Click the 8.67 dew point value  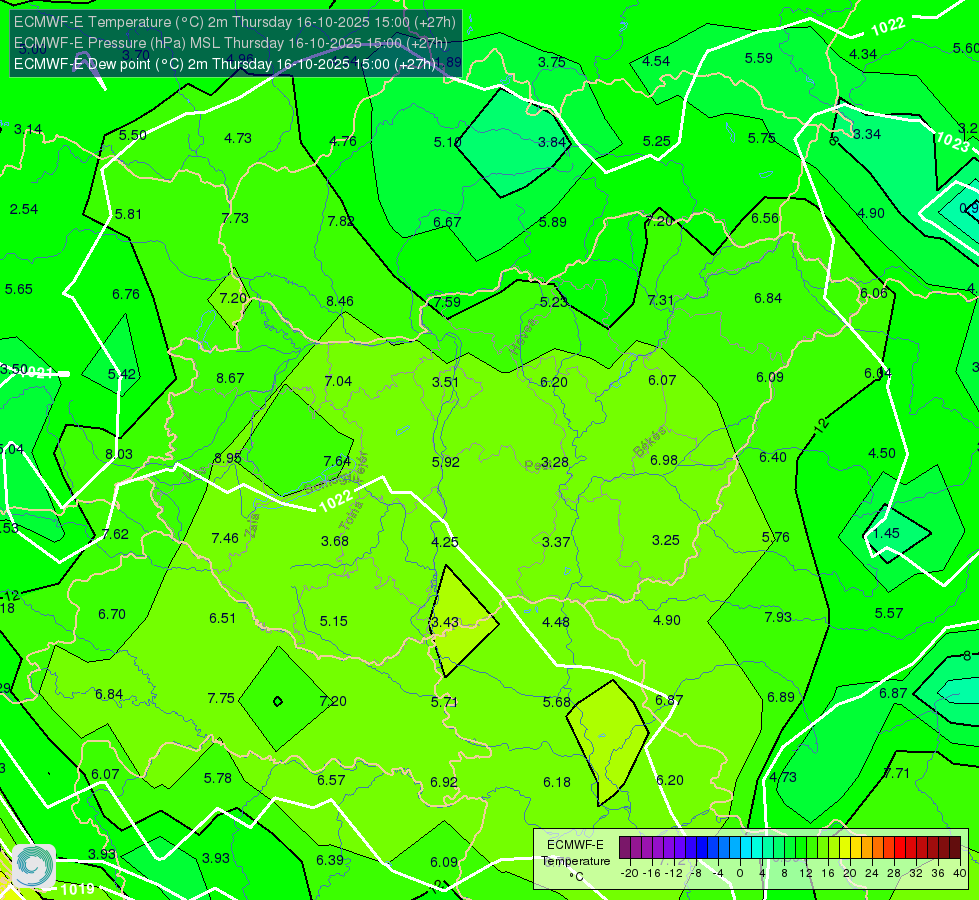point(230,378)
